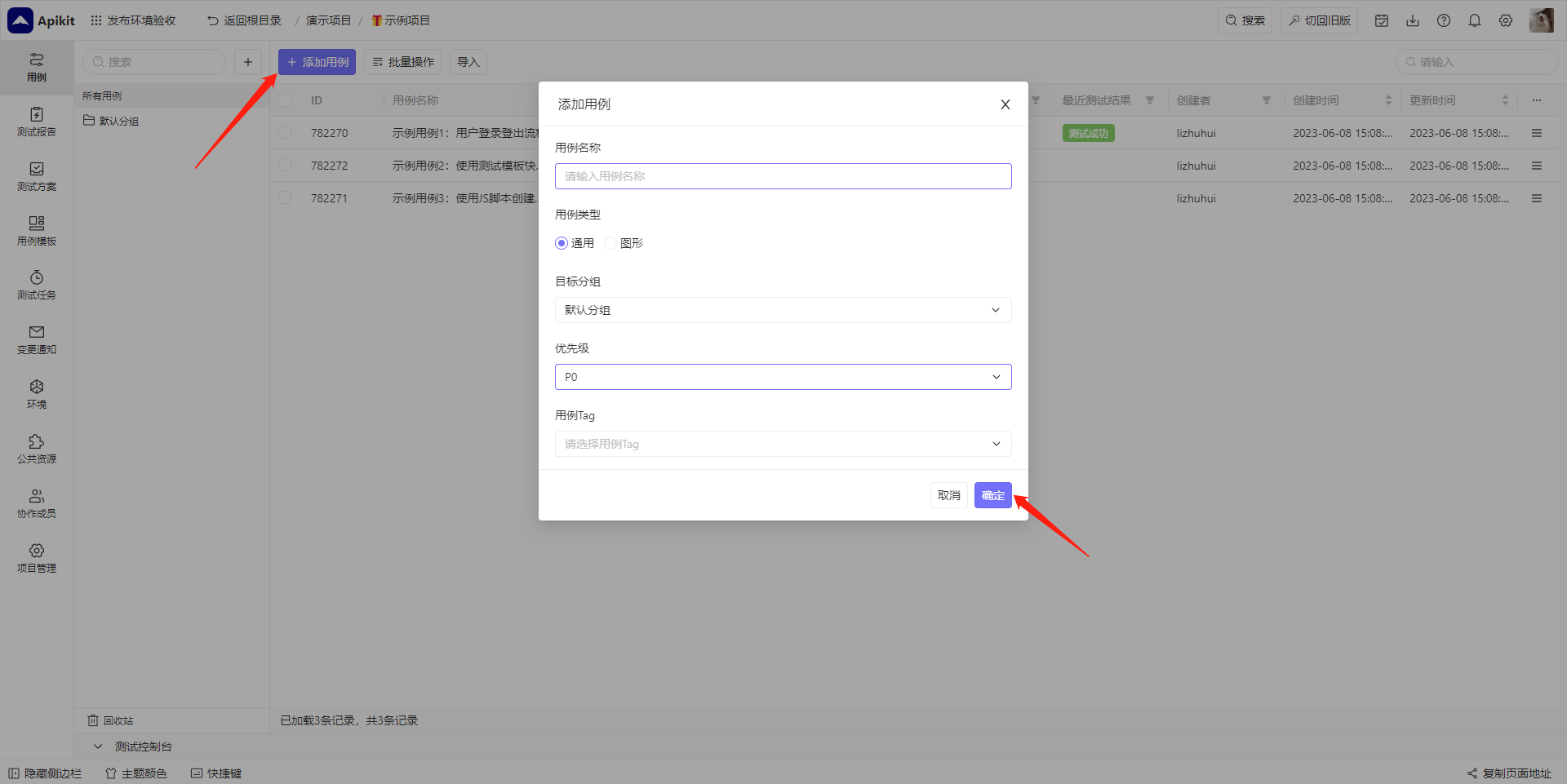Click the top bar 搜索 button
1567x784 pixels.
point(1245,20)
